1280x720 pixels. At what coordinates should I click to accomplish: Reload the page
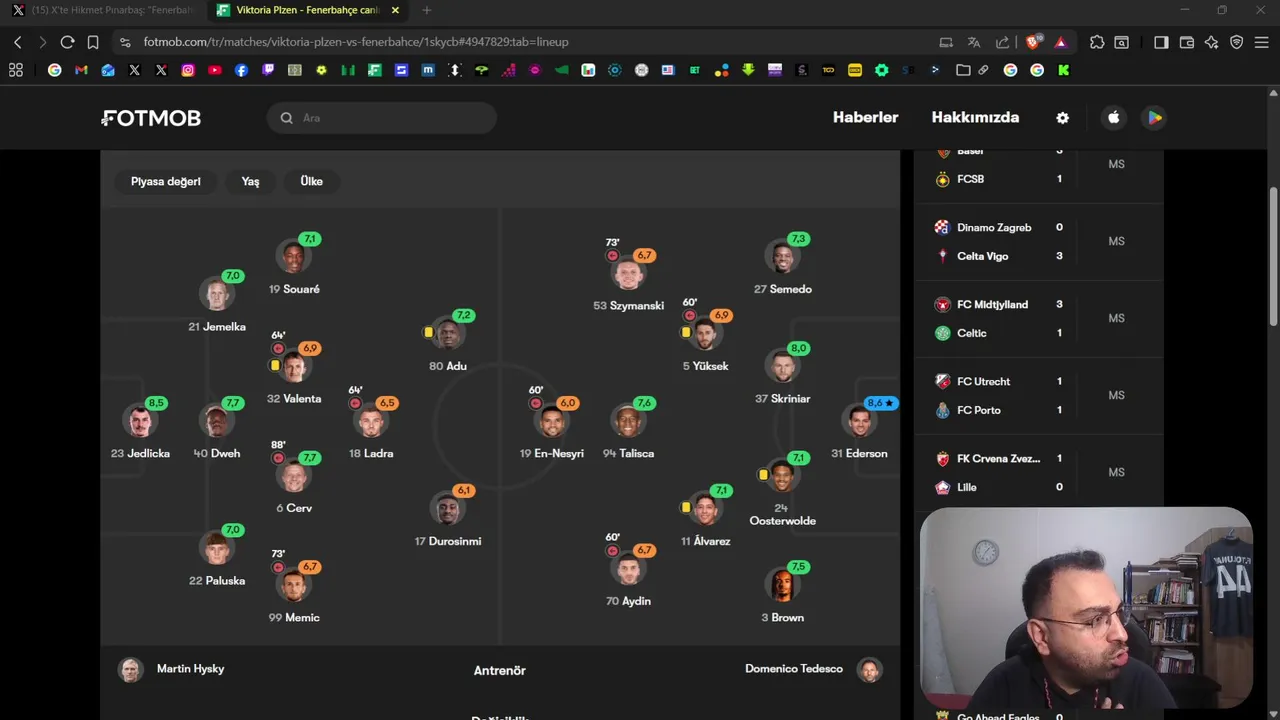[x=67, y=42]
